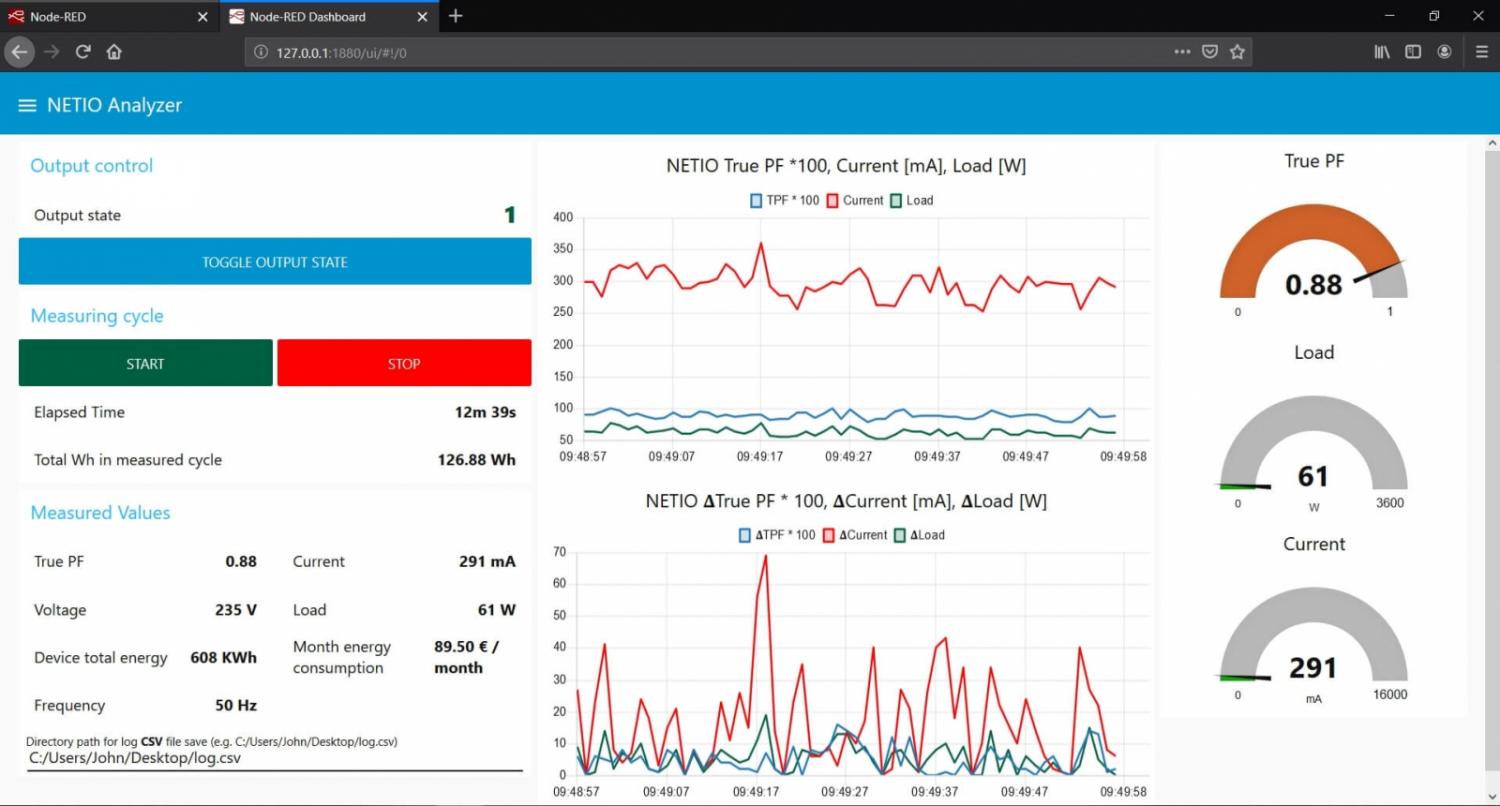Open the Pocket save icon
Image resolution: width=1500 pixels, height=806 pixels.
tap(1210, 52)
